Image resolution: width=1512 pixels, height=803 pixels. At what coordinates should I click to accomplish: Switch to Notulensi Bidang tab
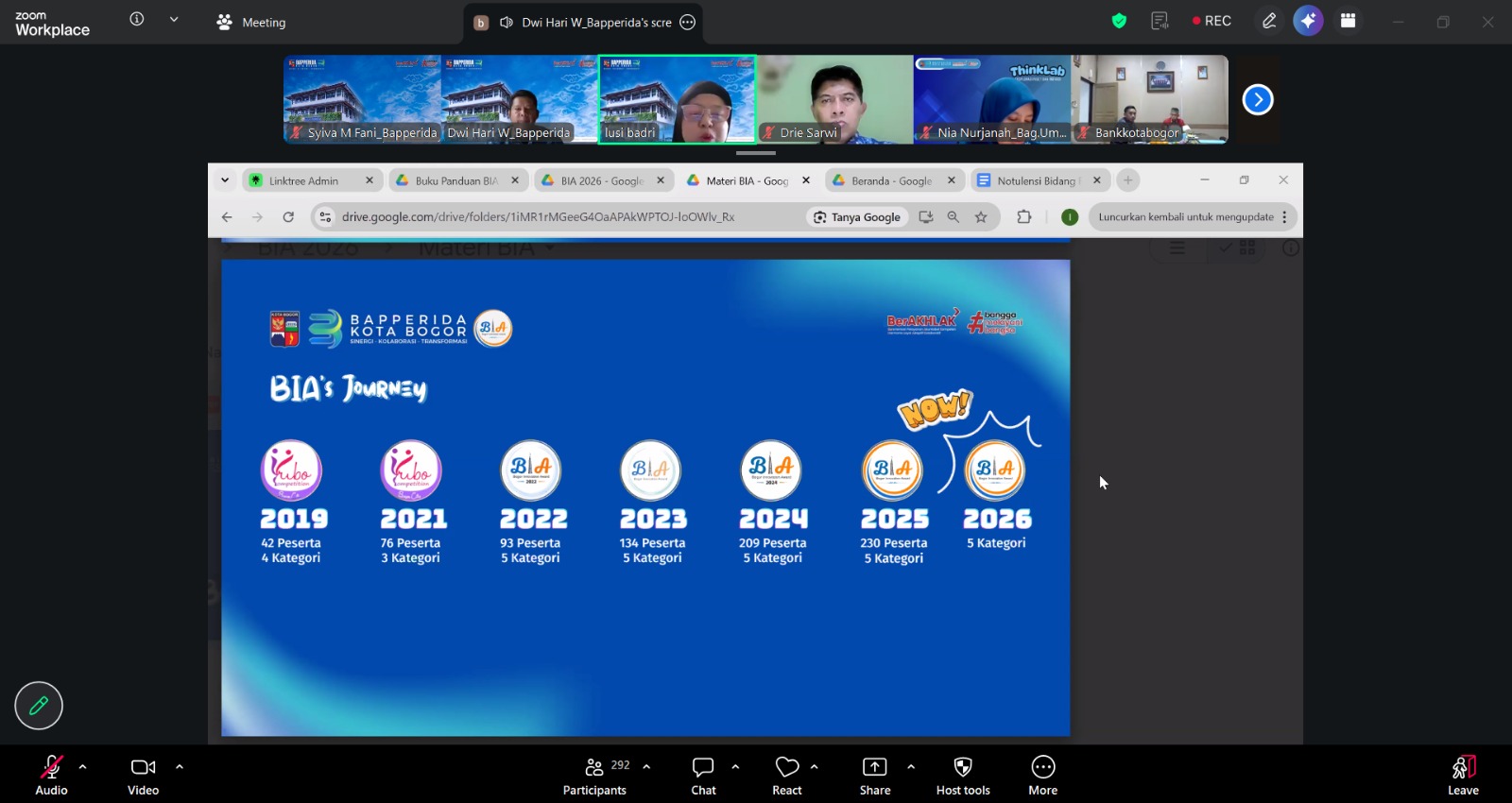(x=1040, y=180)
